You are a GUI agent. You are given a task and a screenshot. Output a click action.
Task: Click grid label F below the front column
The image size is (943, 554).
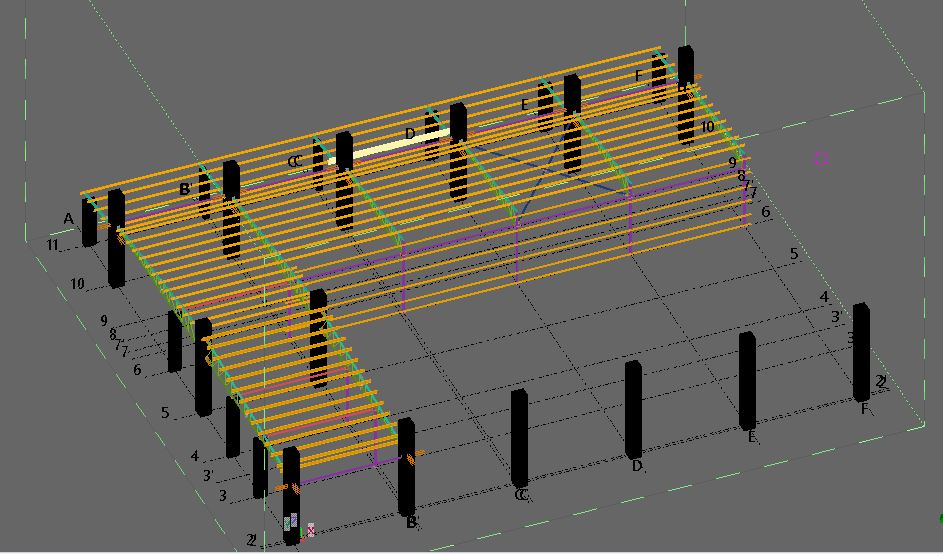(864, 408)
